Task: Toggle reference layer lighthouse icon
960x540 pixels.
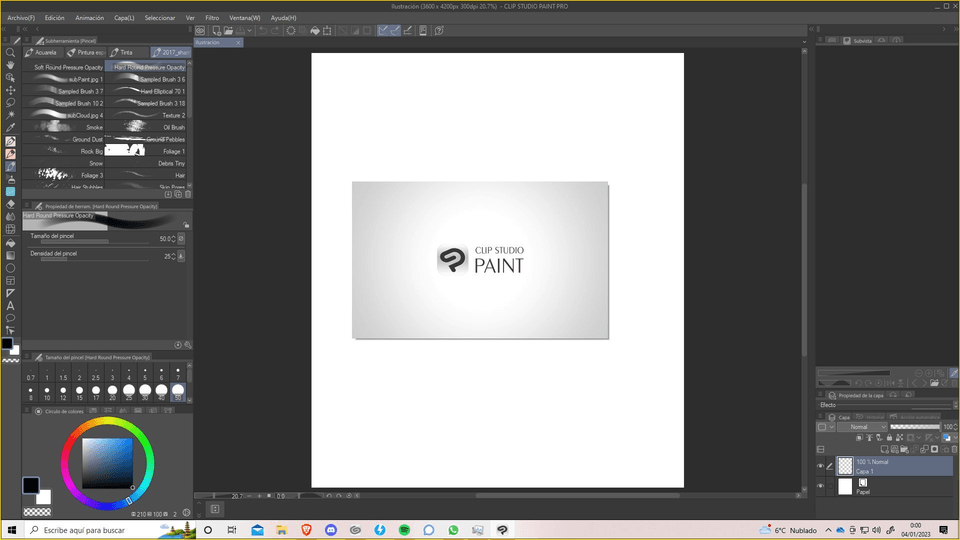Action: pos(869,438)
